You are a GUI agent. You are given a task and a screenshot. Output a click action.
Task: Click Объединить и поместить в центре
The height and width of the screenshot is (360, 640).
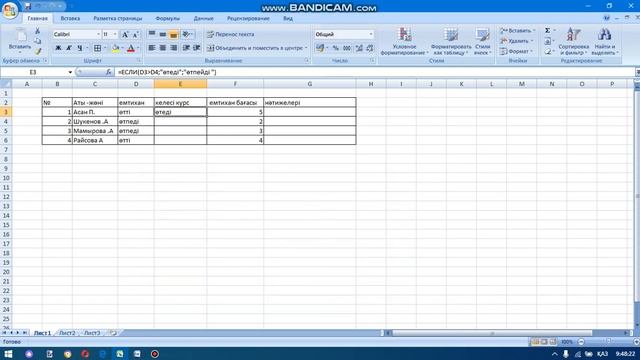(254, 48)
